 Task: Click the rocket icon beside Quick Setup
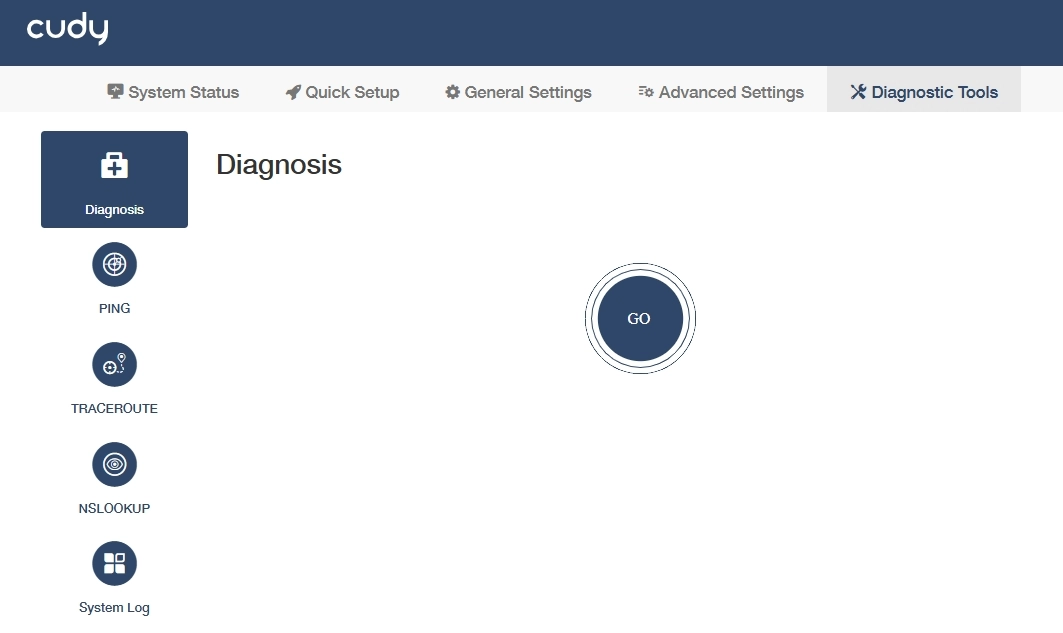click(293, 92)
